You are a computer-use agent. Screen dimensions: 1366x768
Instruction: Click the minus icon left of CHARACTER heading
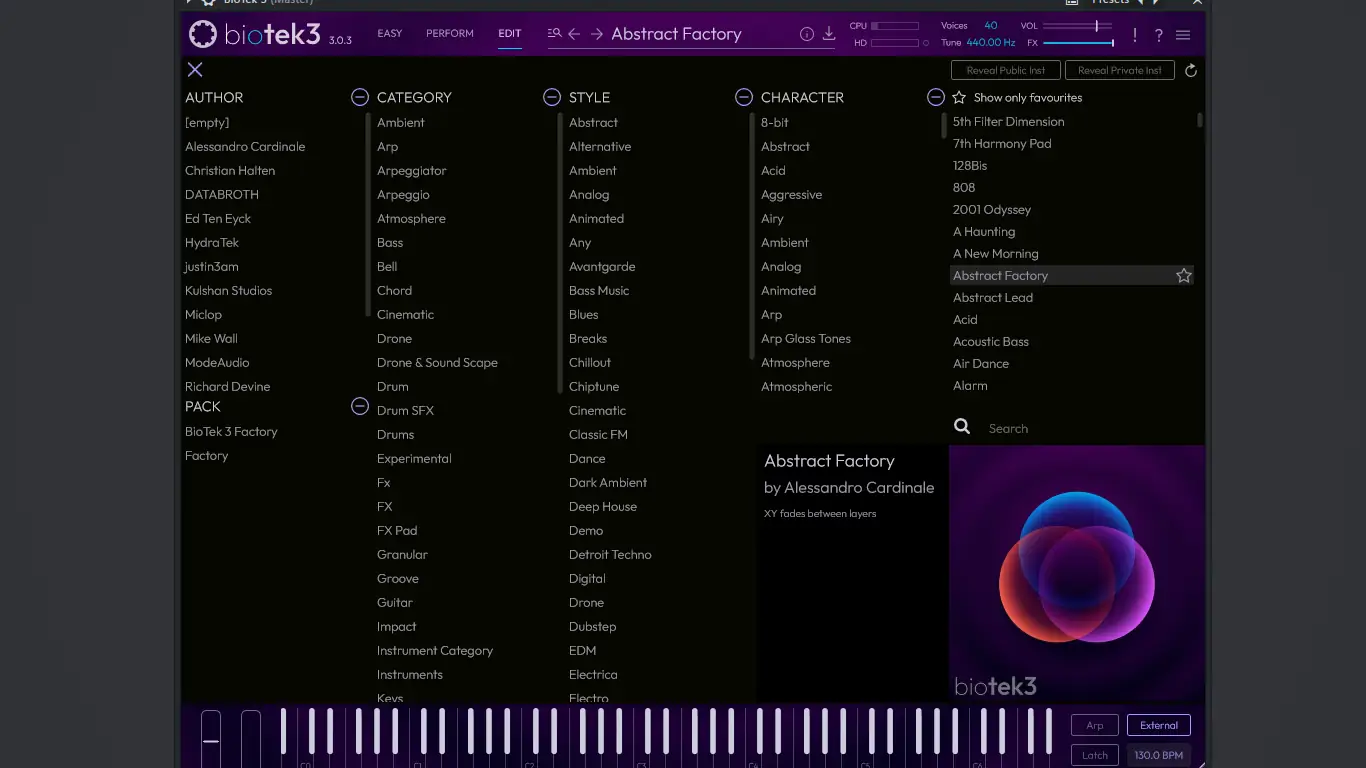coord(744,97)
